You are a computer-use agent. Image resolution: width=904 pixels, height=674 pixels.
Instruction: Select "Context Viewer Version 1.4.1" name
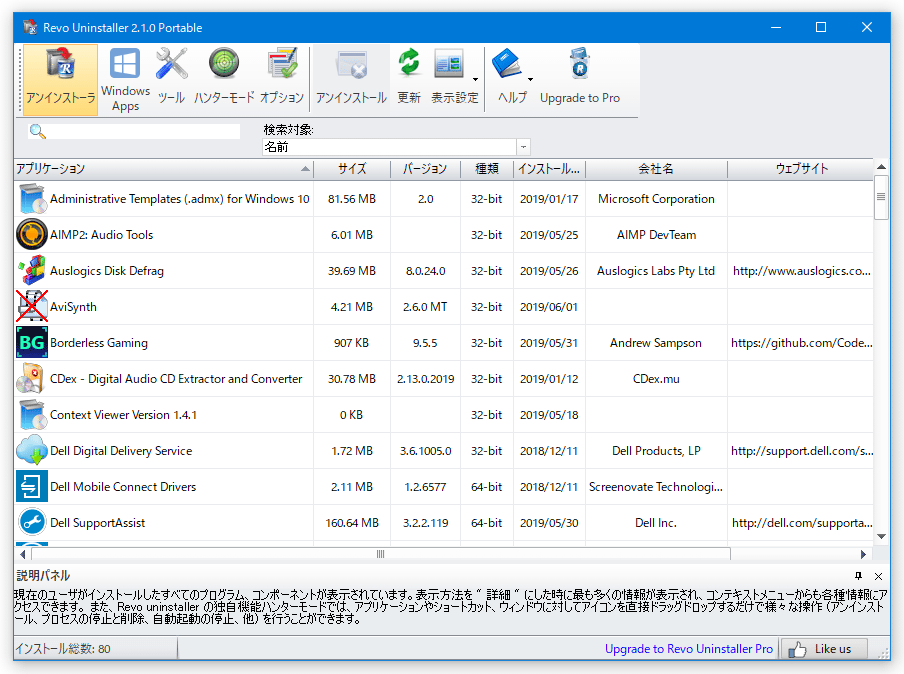point(123,415)
